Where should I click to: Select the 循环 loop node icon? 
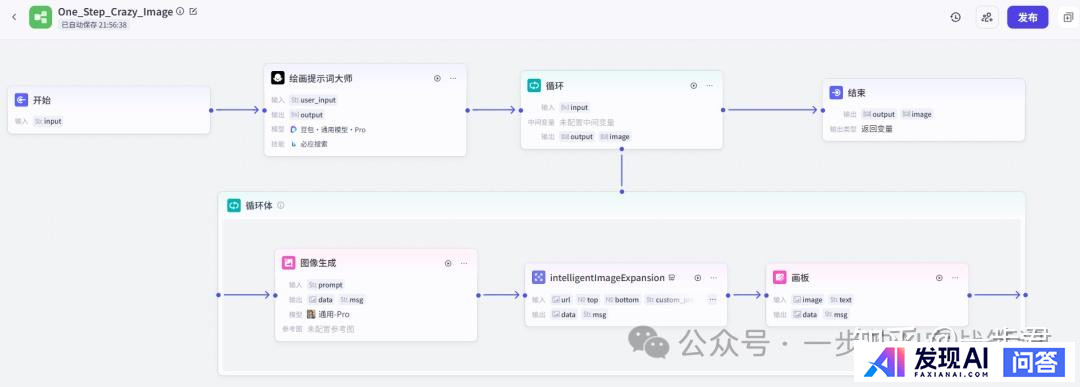534,85
